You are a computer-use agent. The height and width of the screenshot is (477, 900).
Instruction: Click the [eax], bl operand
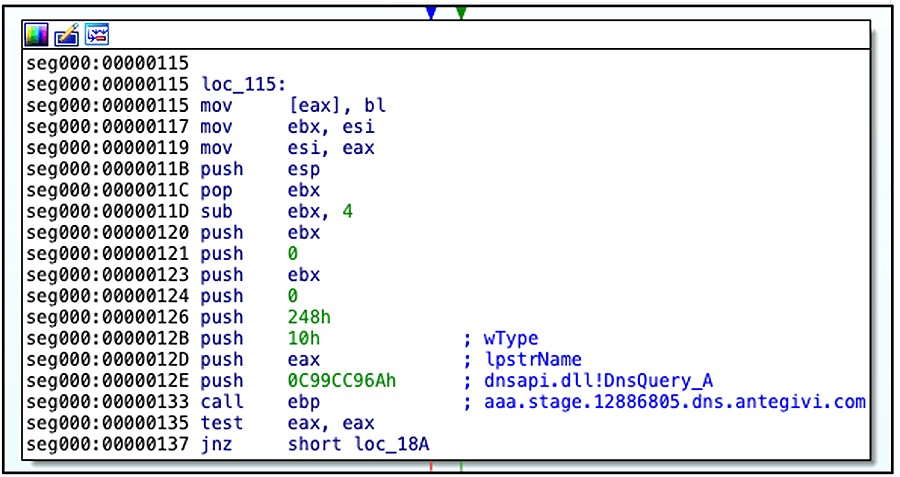tap(336, 105)
